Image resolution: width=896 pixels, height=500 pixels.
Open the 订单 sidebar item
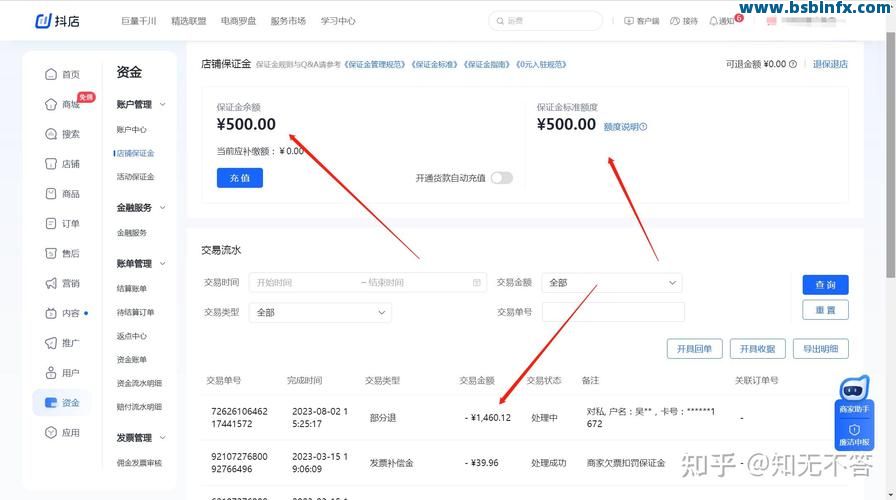(x=62, y=223)
